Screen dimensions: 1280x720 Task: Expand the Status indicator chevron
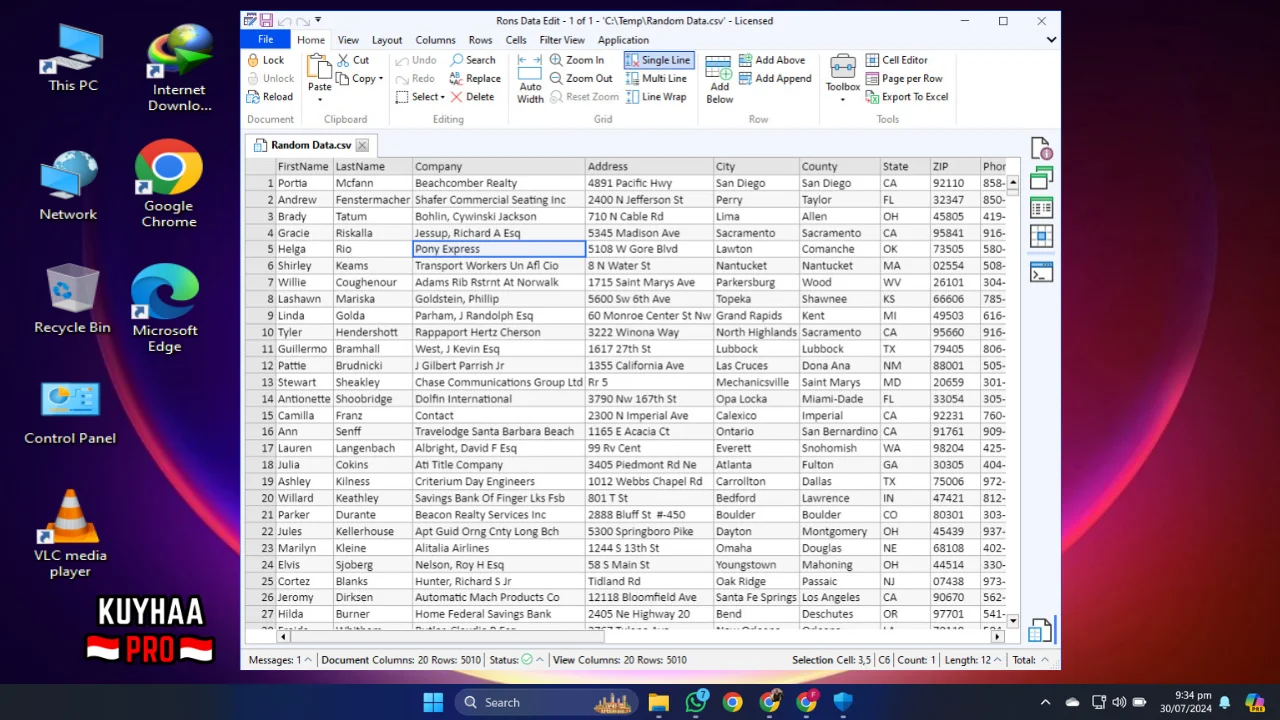point(540,660)
